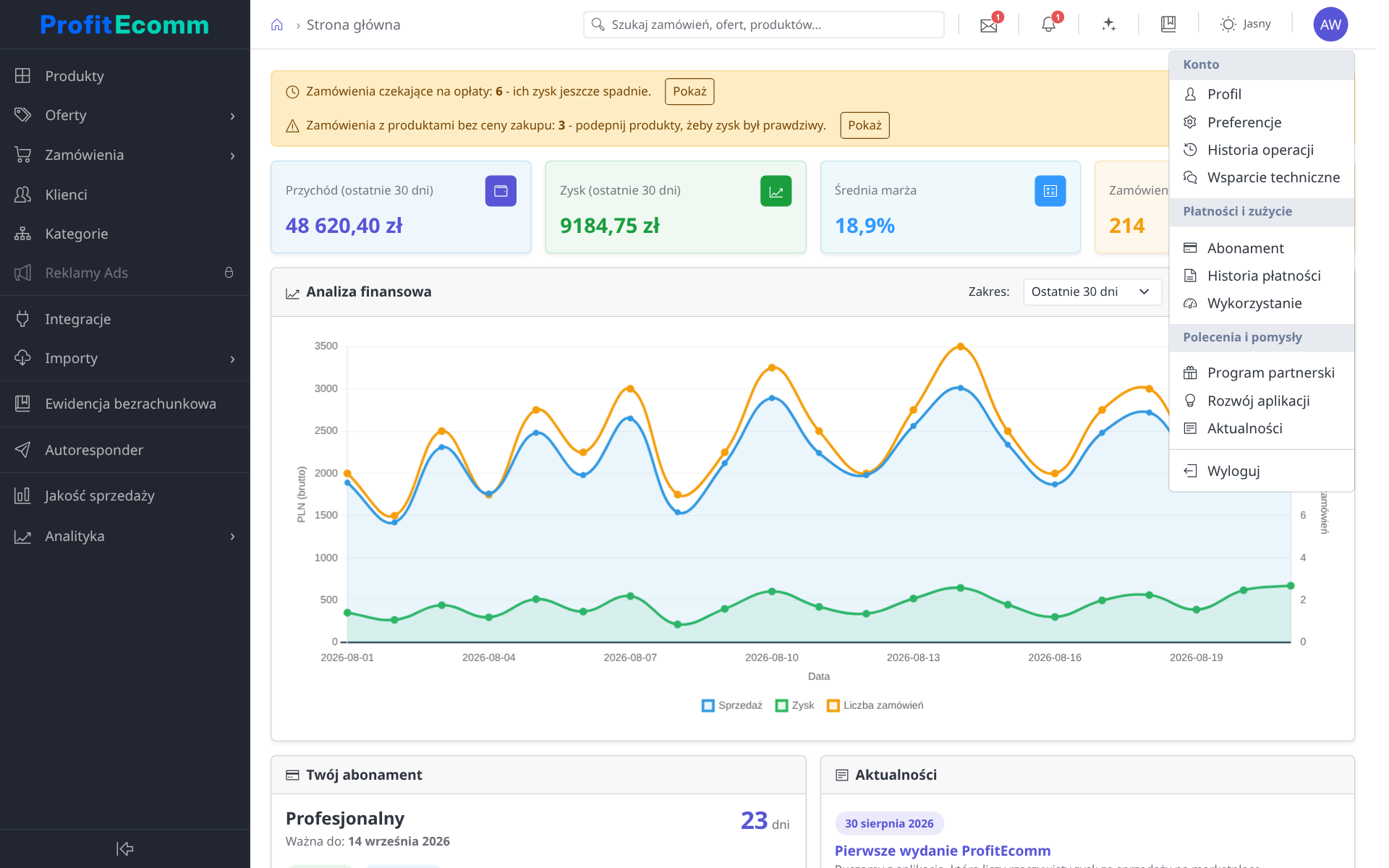
Task: Click the home icon in breadcrumb
Action: (x=277, y=25)
